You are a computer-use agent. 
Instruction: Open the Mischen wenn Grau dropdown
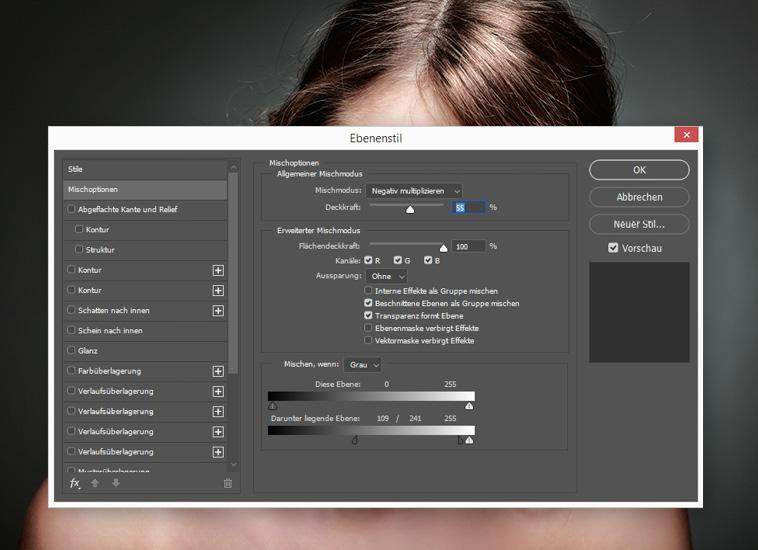tap(363, 365)
